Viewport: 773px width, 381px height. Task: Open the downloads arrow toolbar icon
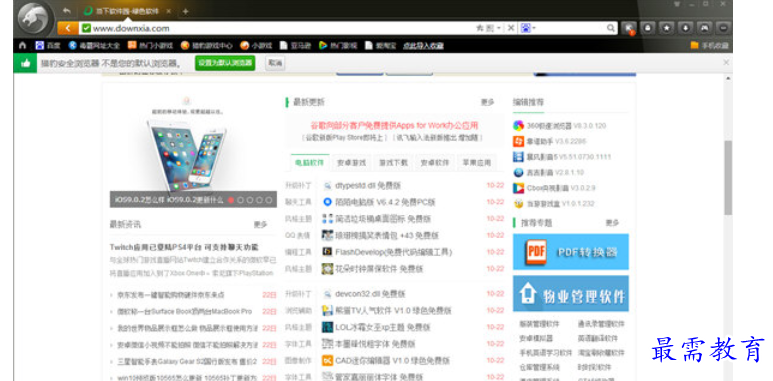685,28
